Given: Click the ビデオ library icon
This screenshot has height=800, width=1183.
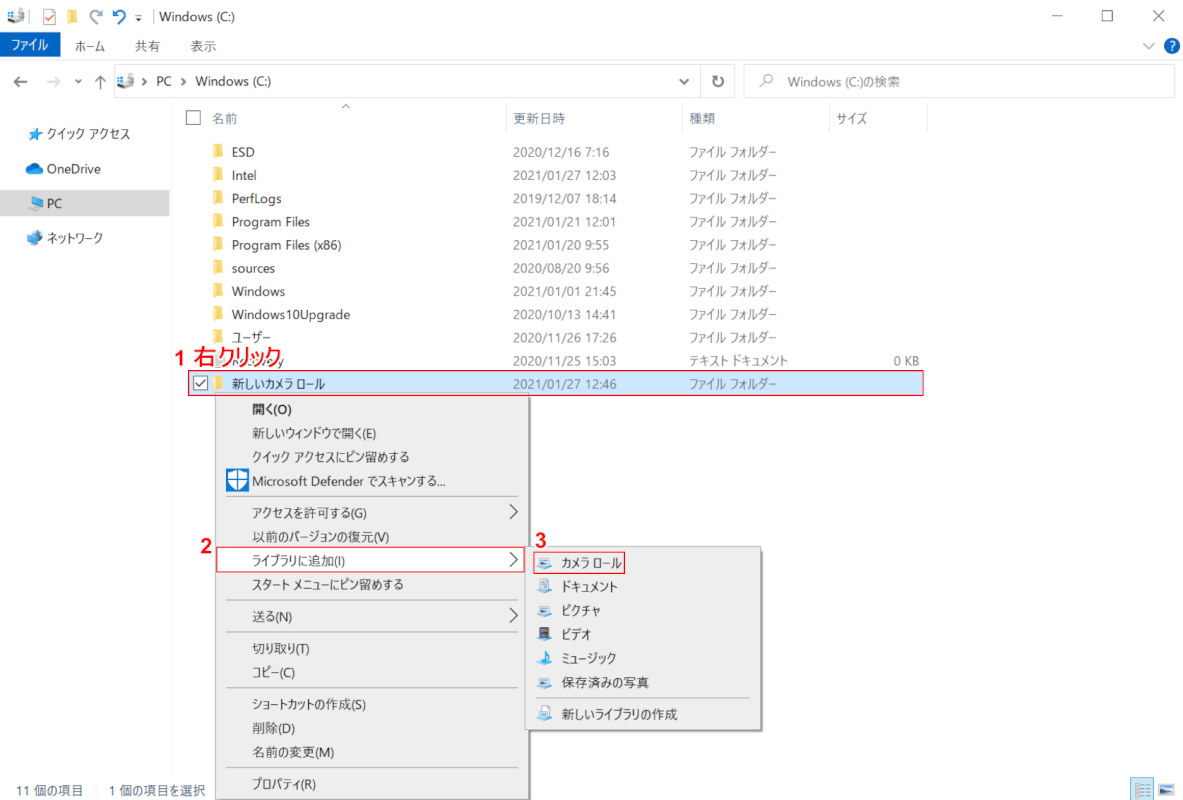Looking at the screenshot, I should point(544,634).
